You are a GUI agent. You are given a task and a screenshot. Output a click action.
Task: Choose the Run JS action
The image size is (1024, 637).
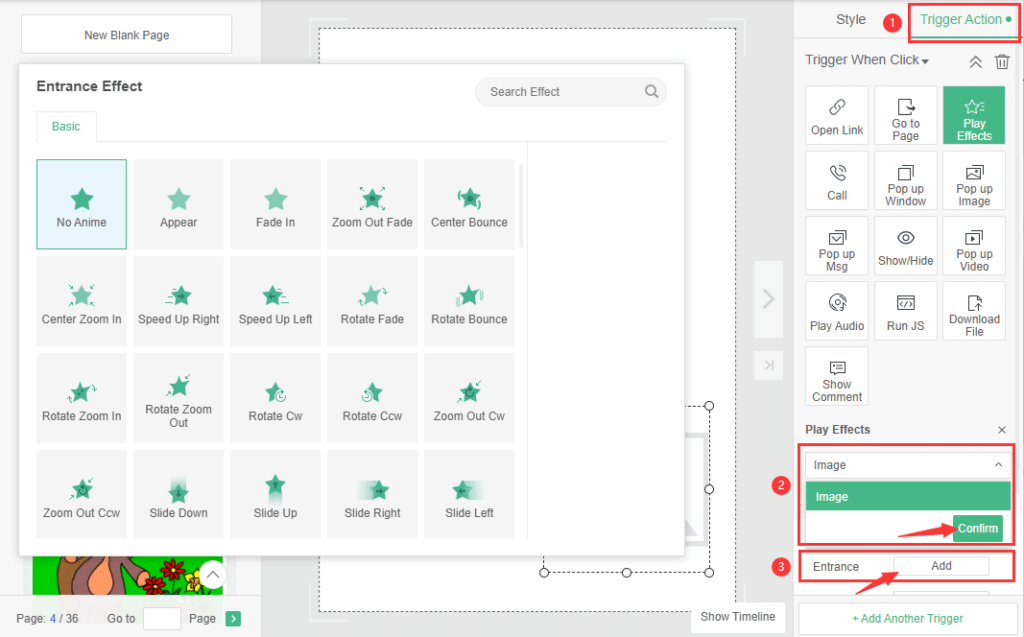pos(905,311)
